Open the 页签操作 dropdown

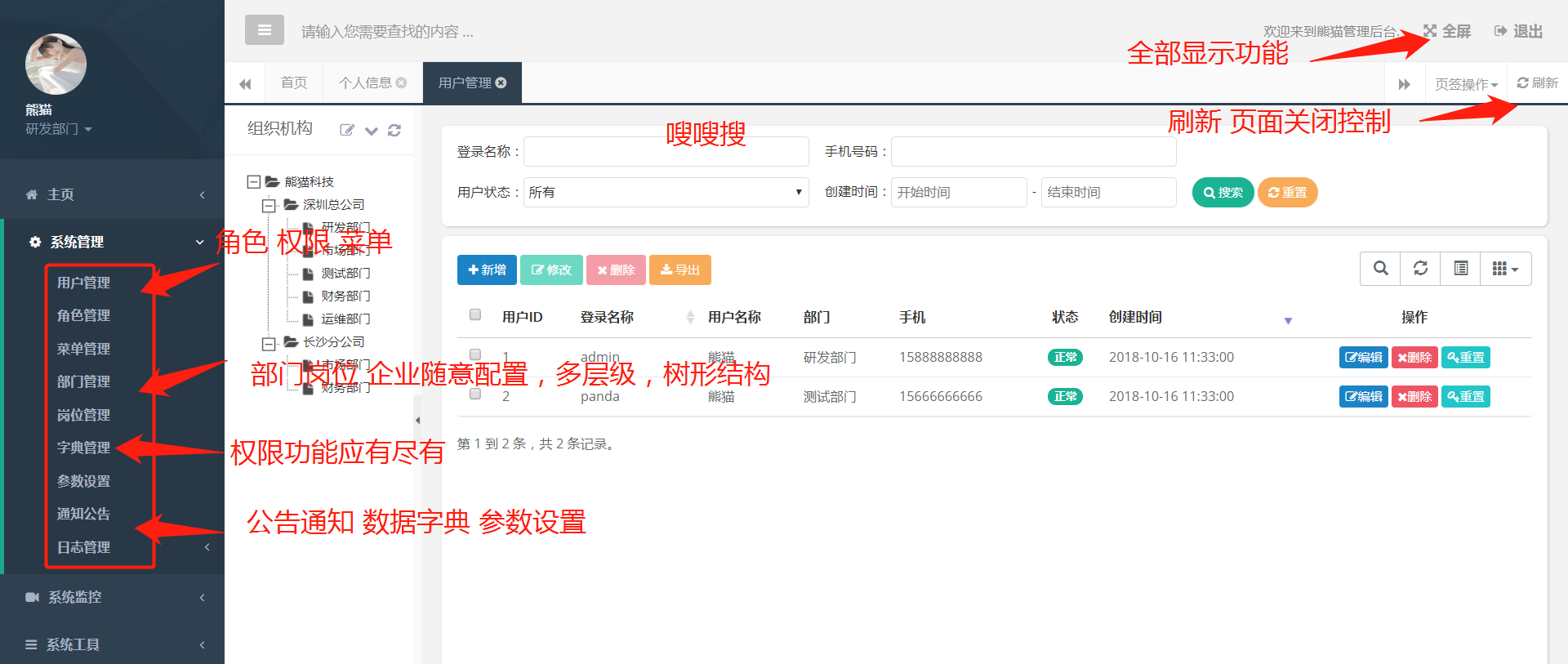1466,84
